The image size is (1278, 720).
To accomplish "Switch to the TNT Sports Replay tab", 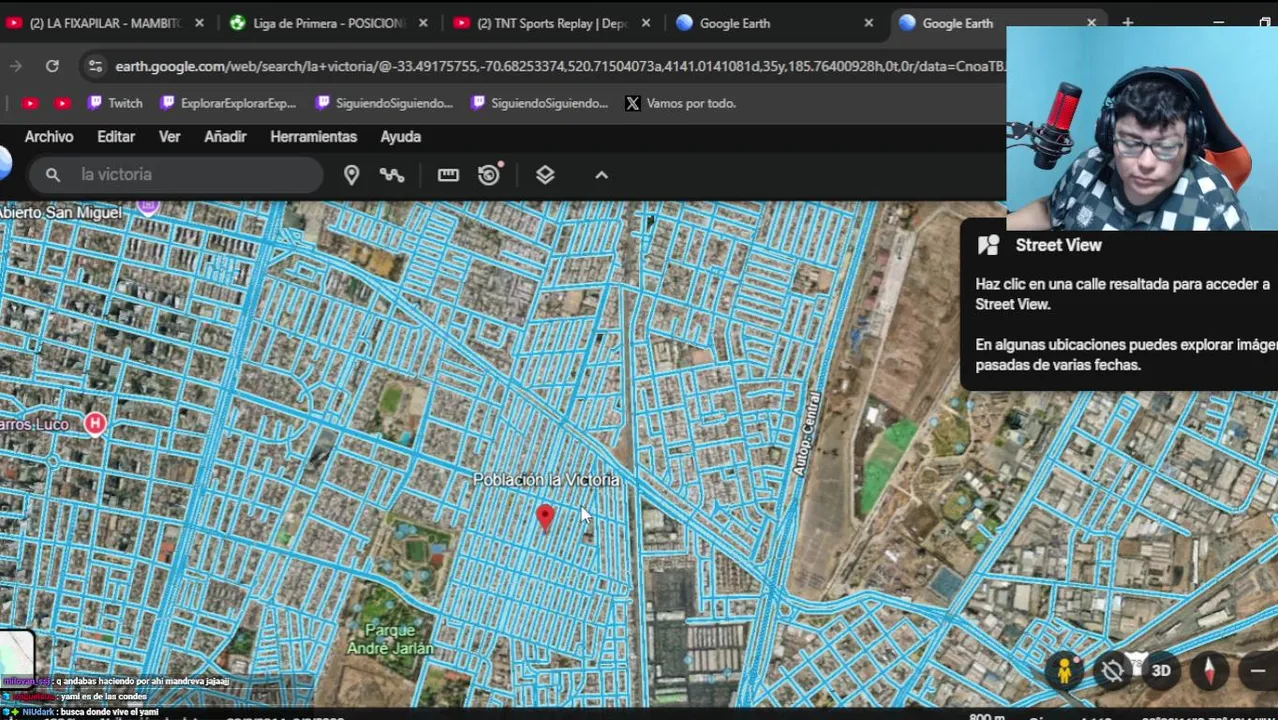I will pos(540,23).
